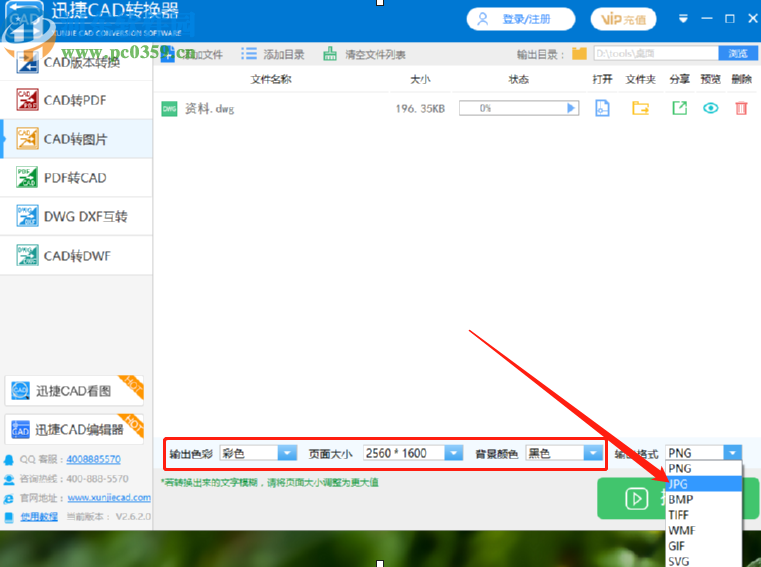The height and width of the screenshot is (567, 761).
Task: Click the 浏览 browse button
Action: pyautogui.click(x=738, y=53)
